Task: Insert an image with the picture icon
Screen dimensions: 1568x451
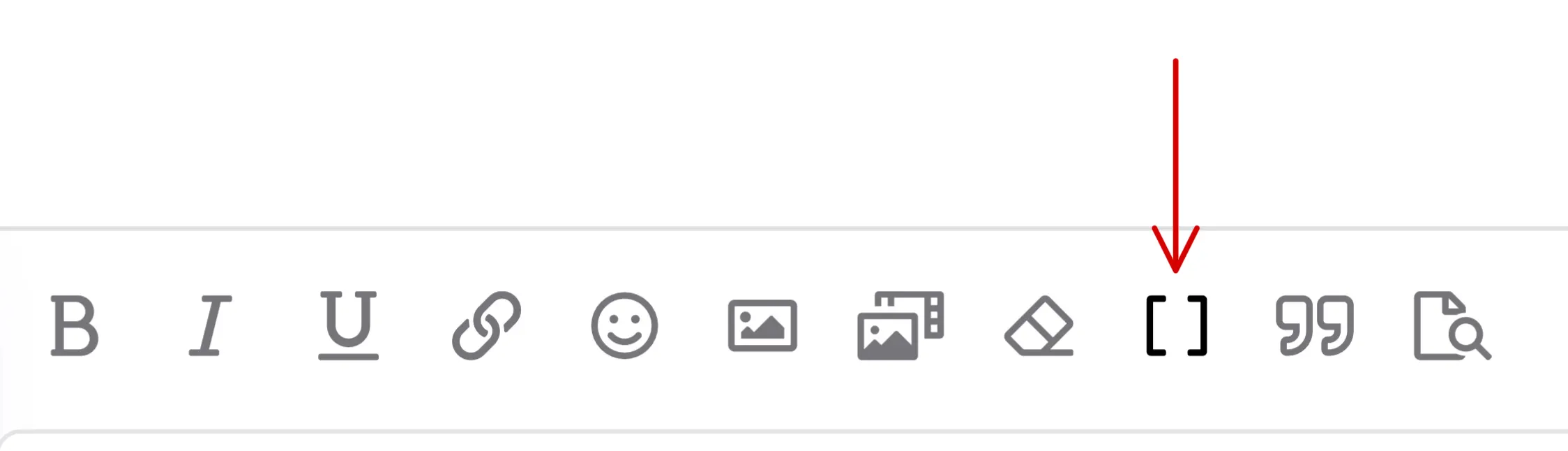Action: click(762, 325)
